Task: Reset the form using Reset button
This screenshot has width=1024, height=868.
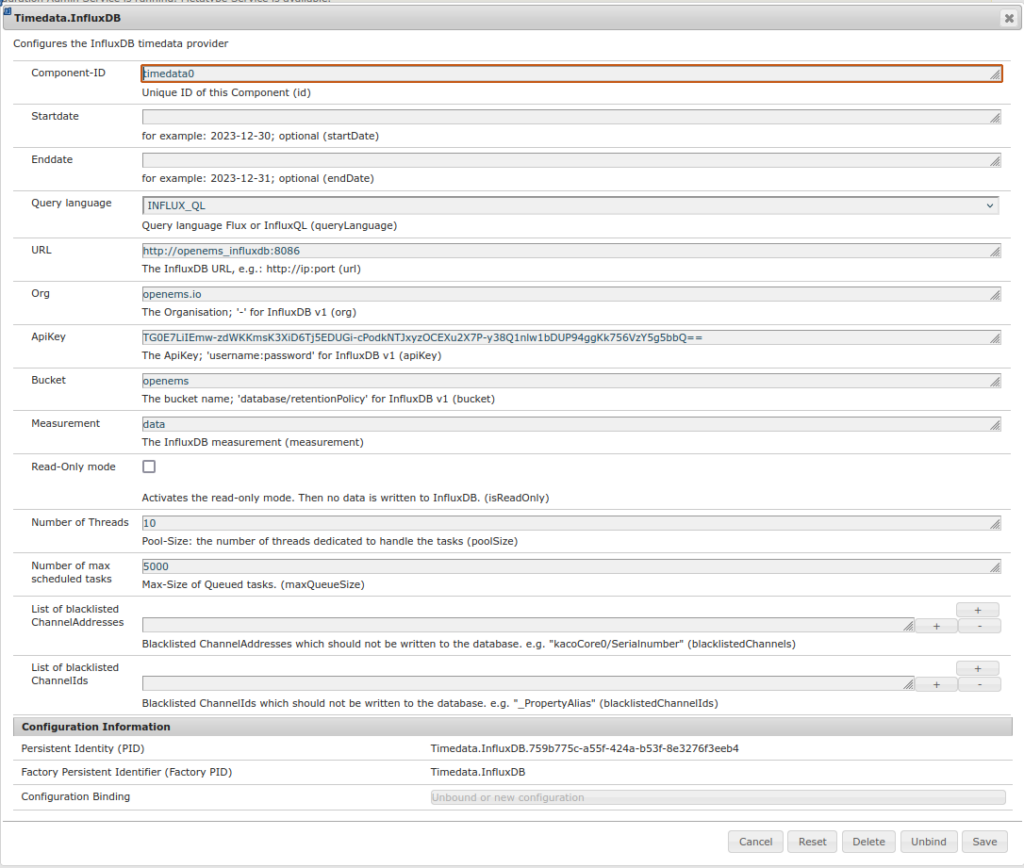Action: pyautogui.click(x=812, y=842)
